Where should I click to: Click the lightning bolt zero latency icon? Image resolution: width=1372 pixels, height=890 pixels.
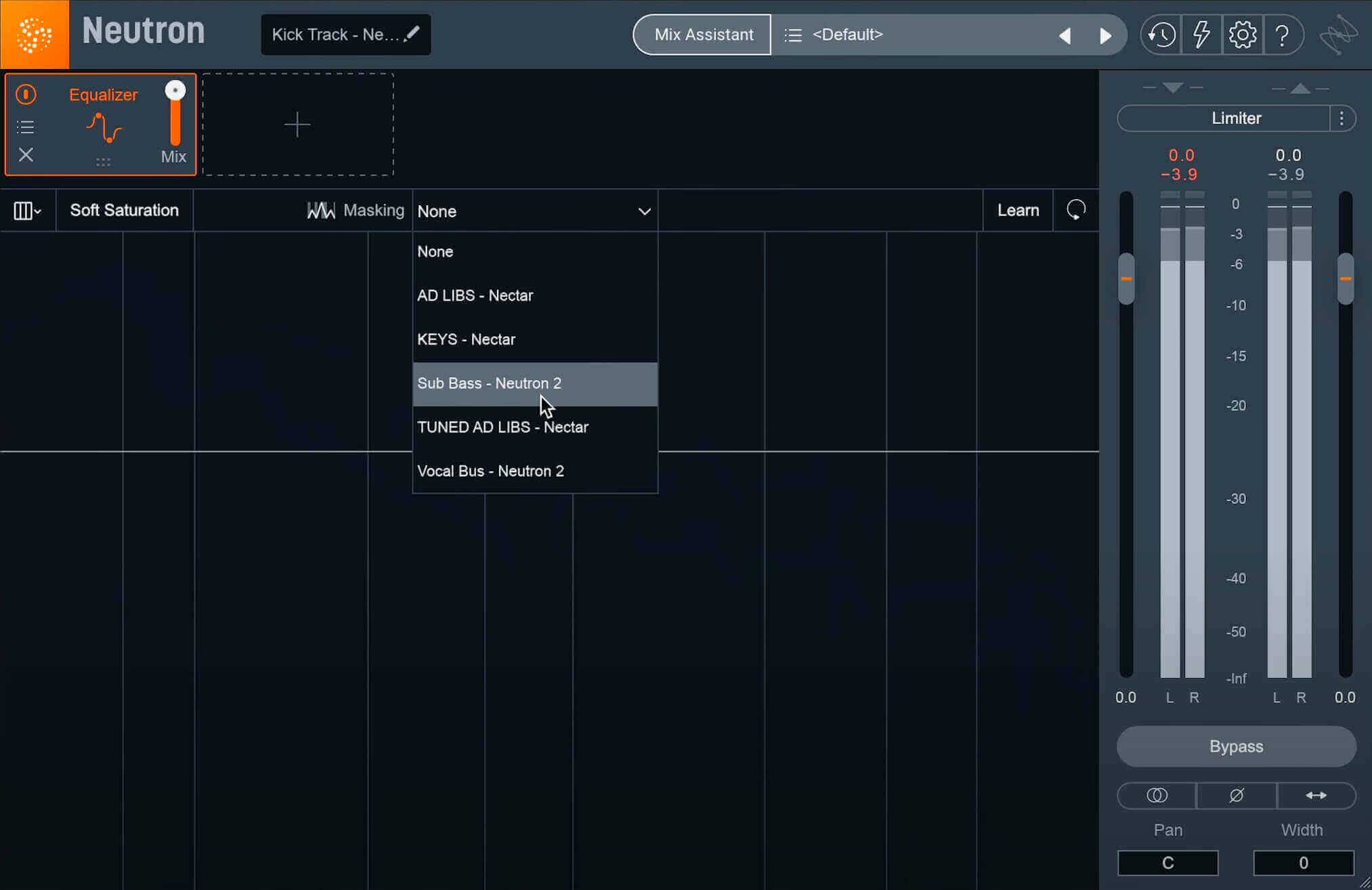[x=1201, y=35]
